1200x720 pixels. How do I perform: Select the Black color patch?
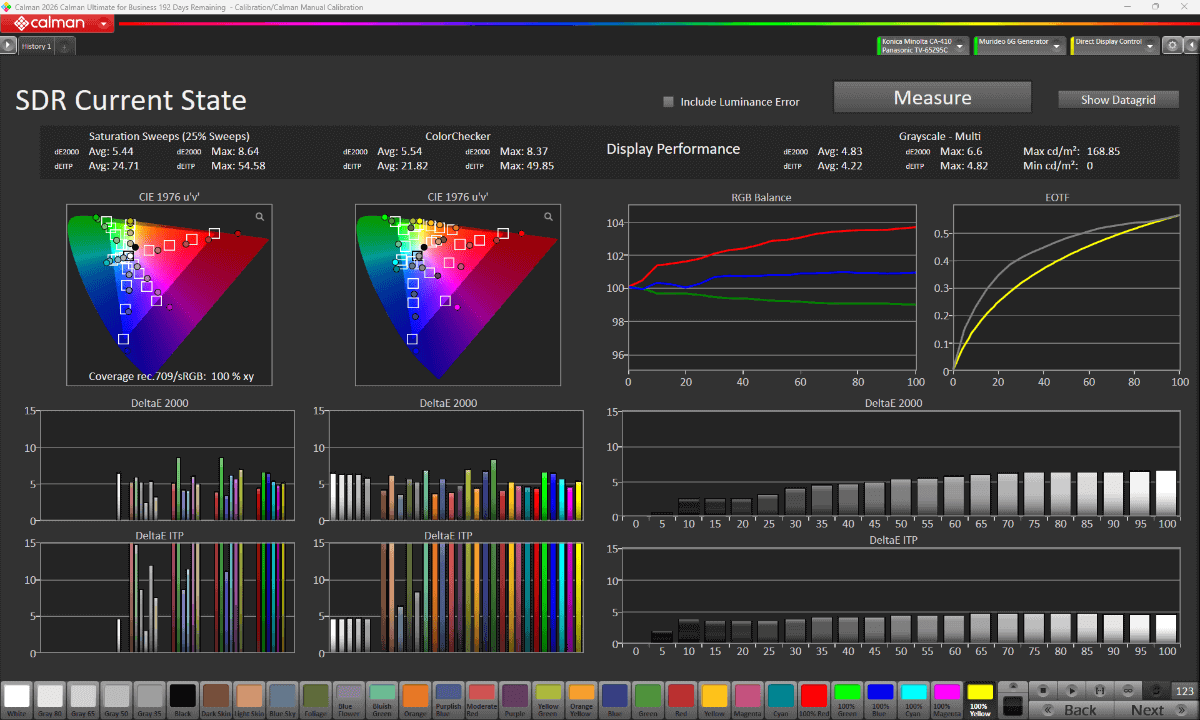point(182,699)
